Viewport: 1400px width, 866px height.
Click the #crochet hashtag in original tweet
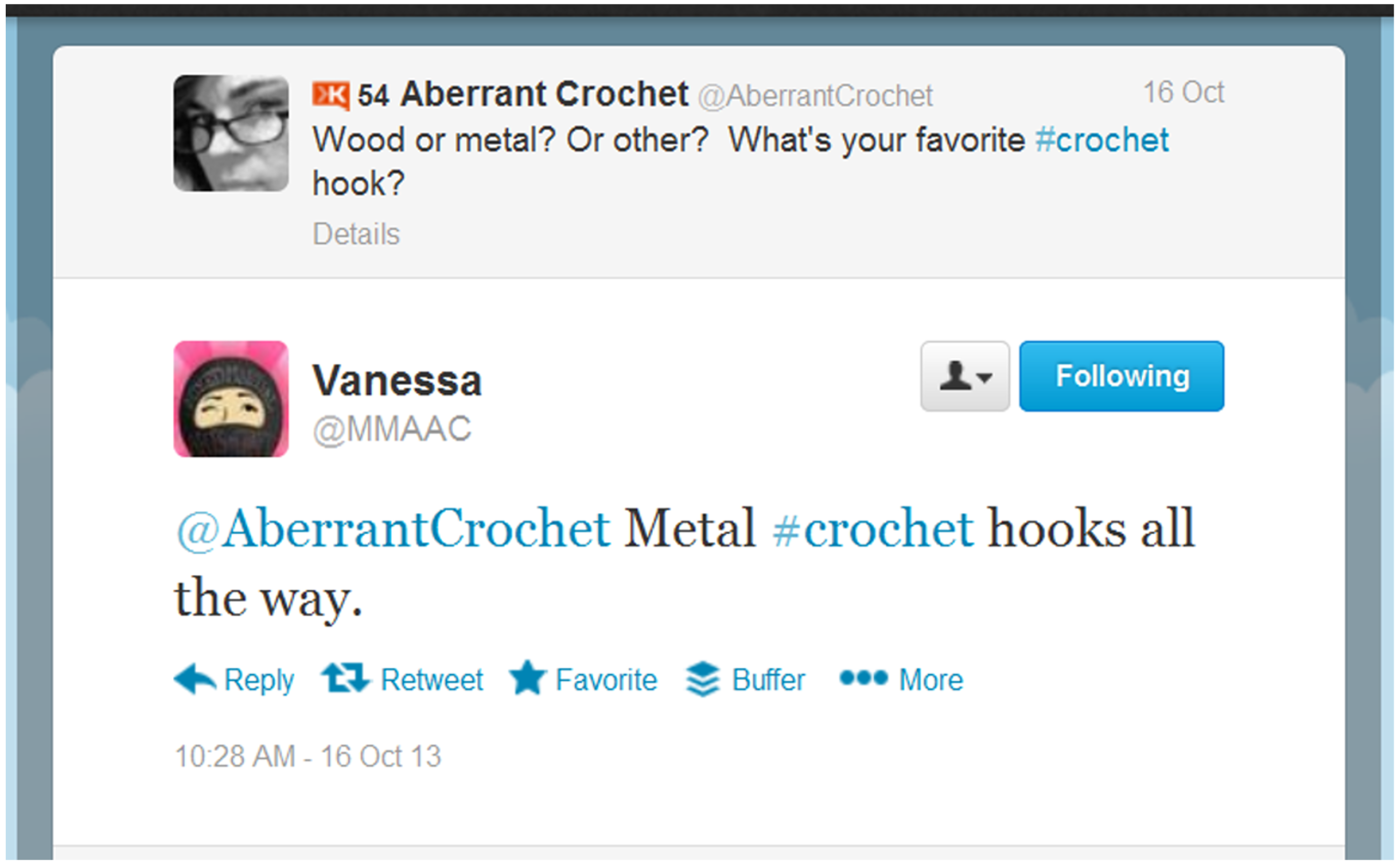(1102, 140)
